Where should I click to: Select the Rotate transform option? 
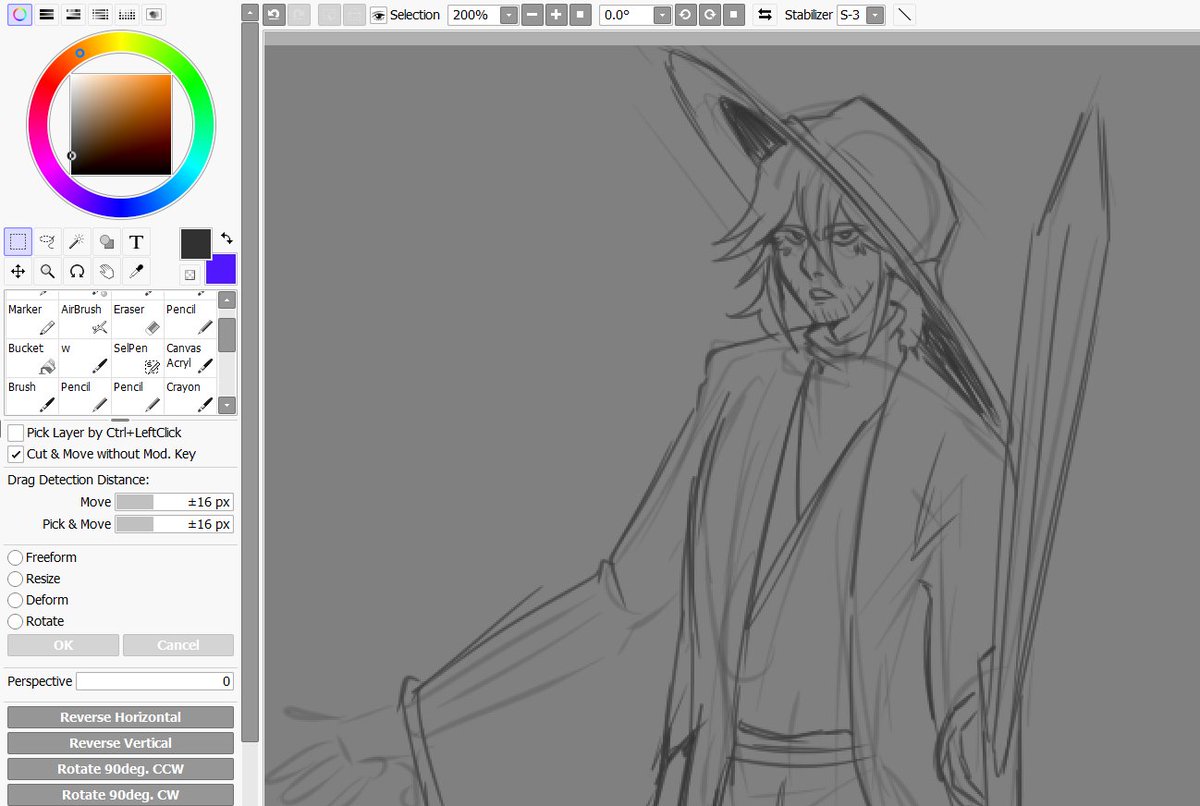point(15,621)
